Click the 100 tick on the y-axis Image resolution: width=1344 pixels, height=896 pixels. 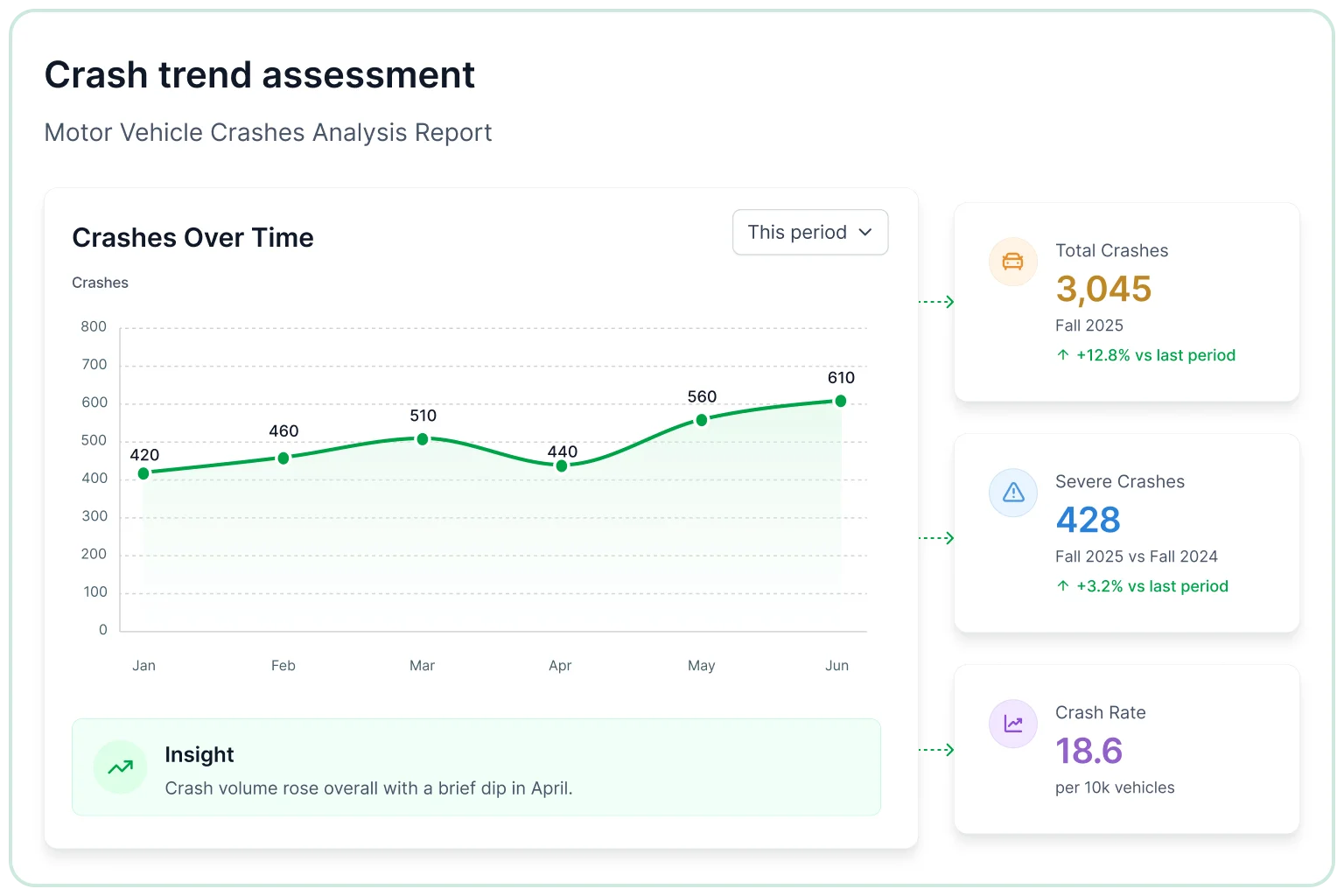pos(95,591)
